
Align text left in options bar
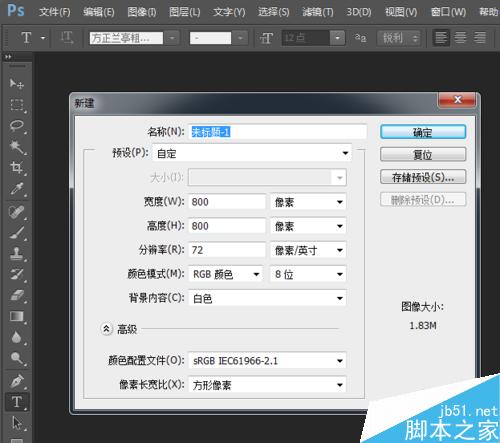click(x=441, y=38)
